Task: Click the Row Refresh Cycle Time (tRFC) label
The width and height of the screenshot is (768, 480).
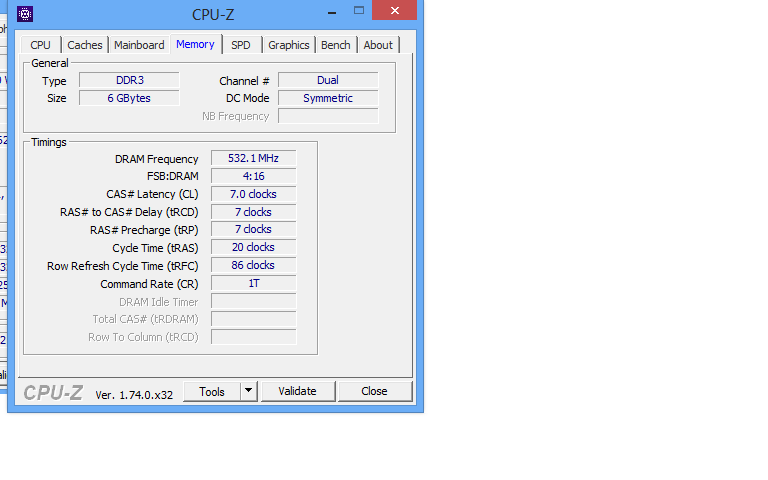Action: [x=123, y=266]
